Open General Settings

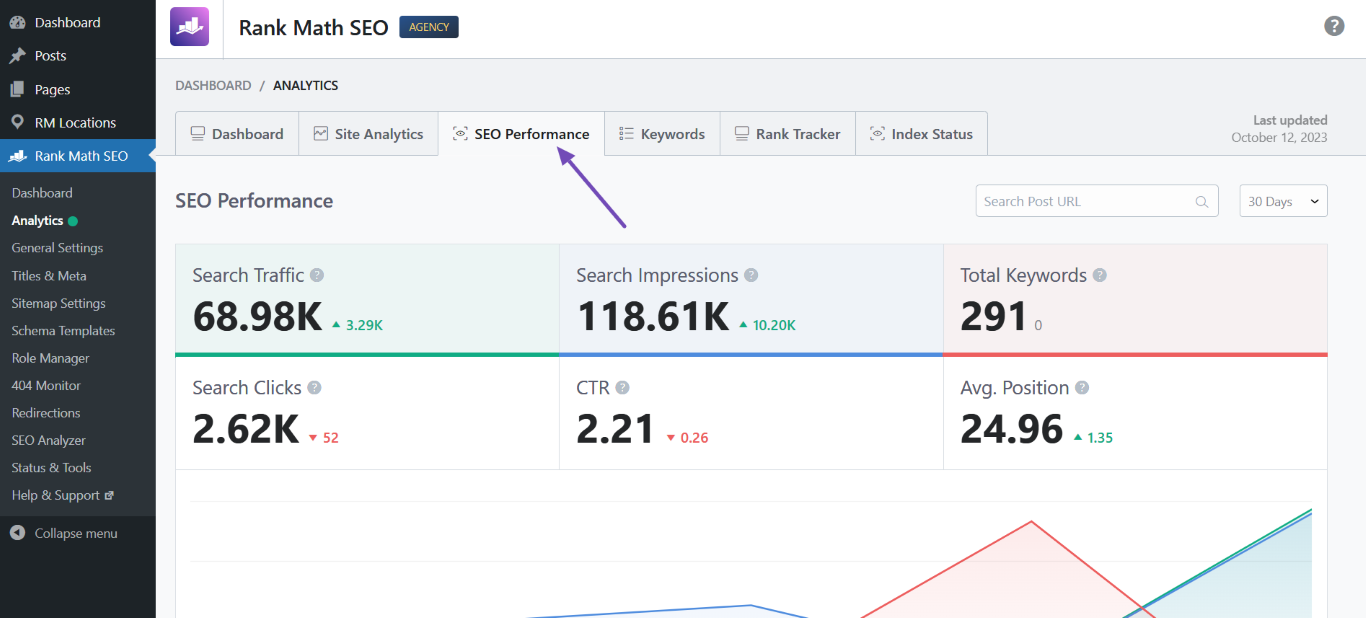pyautogui.click(x=57, y=248)
